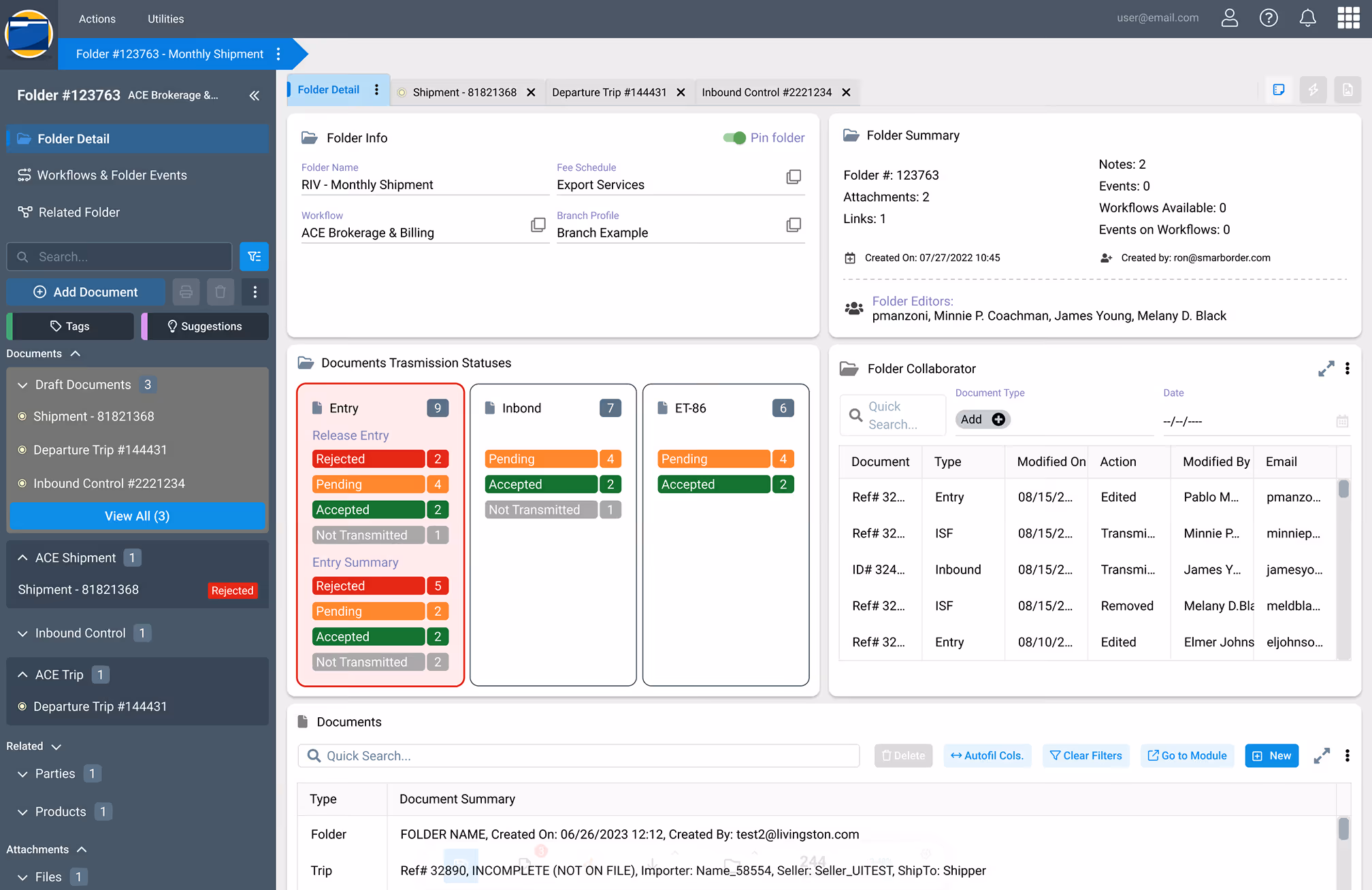Open the help question mark icon
Viewport: 1372px width, 890px height.
[1269, 18]
